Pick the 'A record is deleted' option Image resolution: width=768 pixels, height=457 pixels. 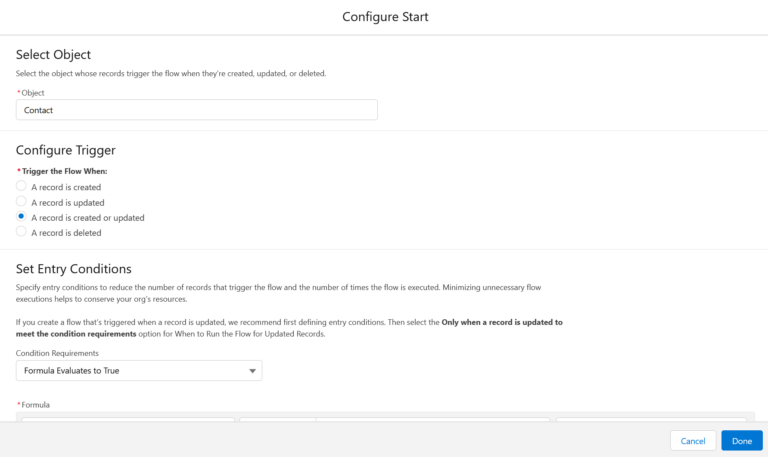(22, 232)
